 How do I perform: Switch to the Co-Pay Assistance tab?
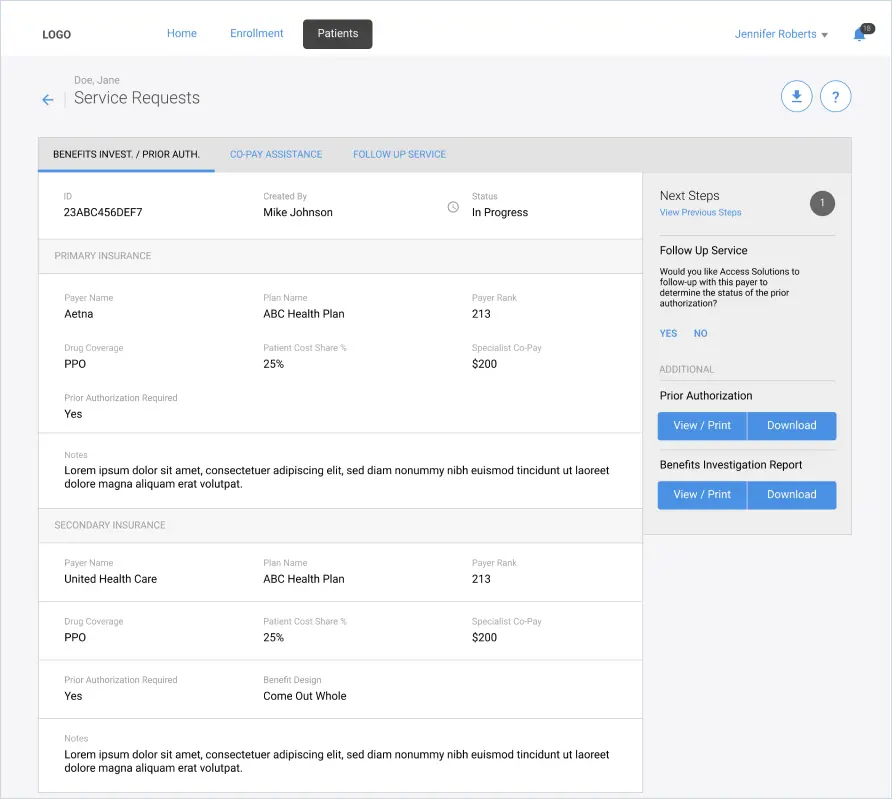pyautogui.click(x=276, y=155)
